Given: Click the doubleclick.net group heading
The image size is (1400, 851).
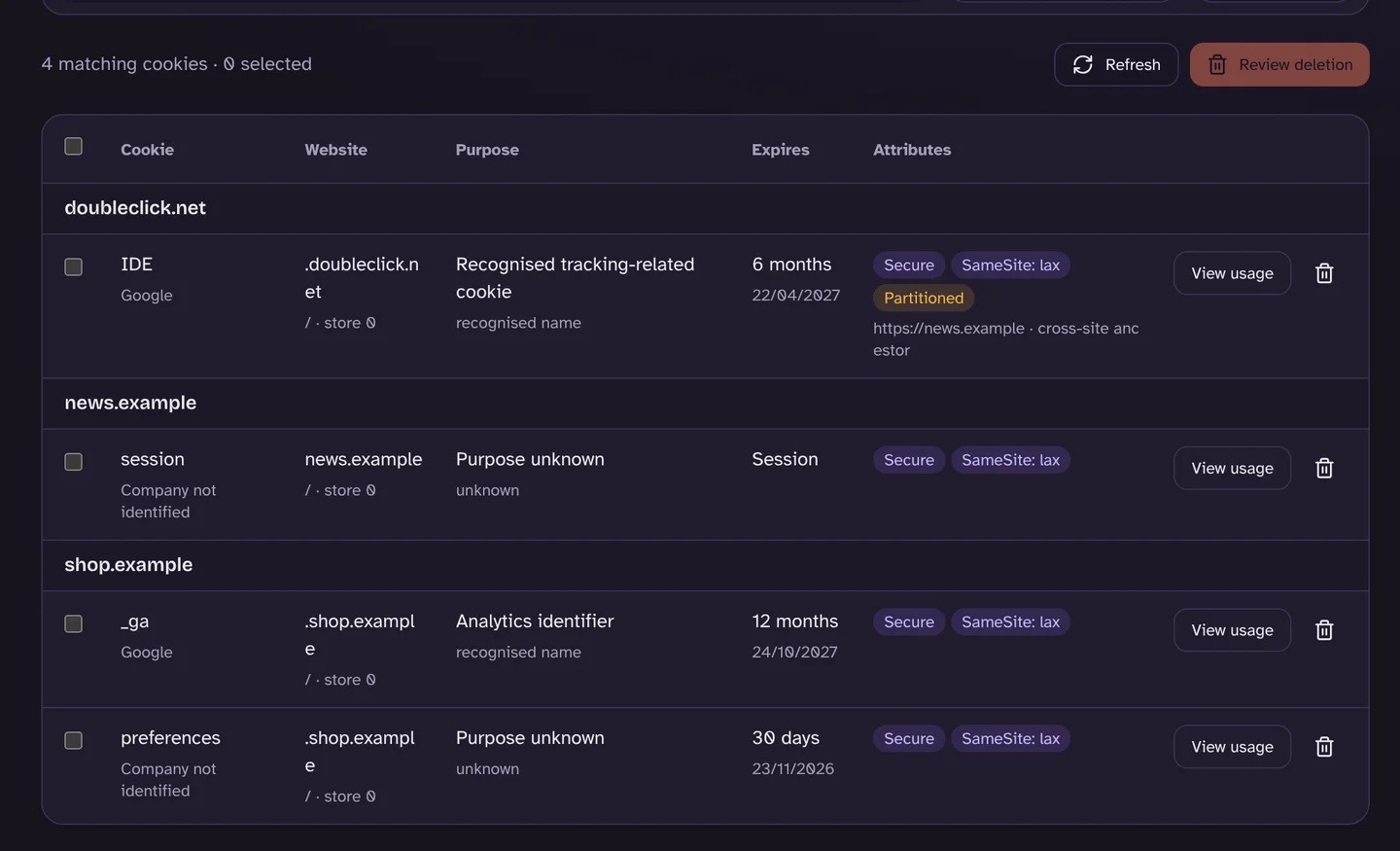Looking at the screenshot, I should pyautogui.click(x=135, y=208).
